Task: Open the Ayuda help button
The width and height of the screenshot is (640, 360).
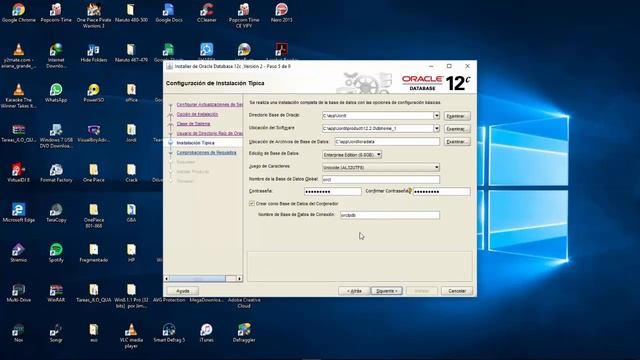Action: click(x=182, y=291)
